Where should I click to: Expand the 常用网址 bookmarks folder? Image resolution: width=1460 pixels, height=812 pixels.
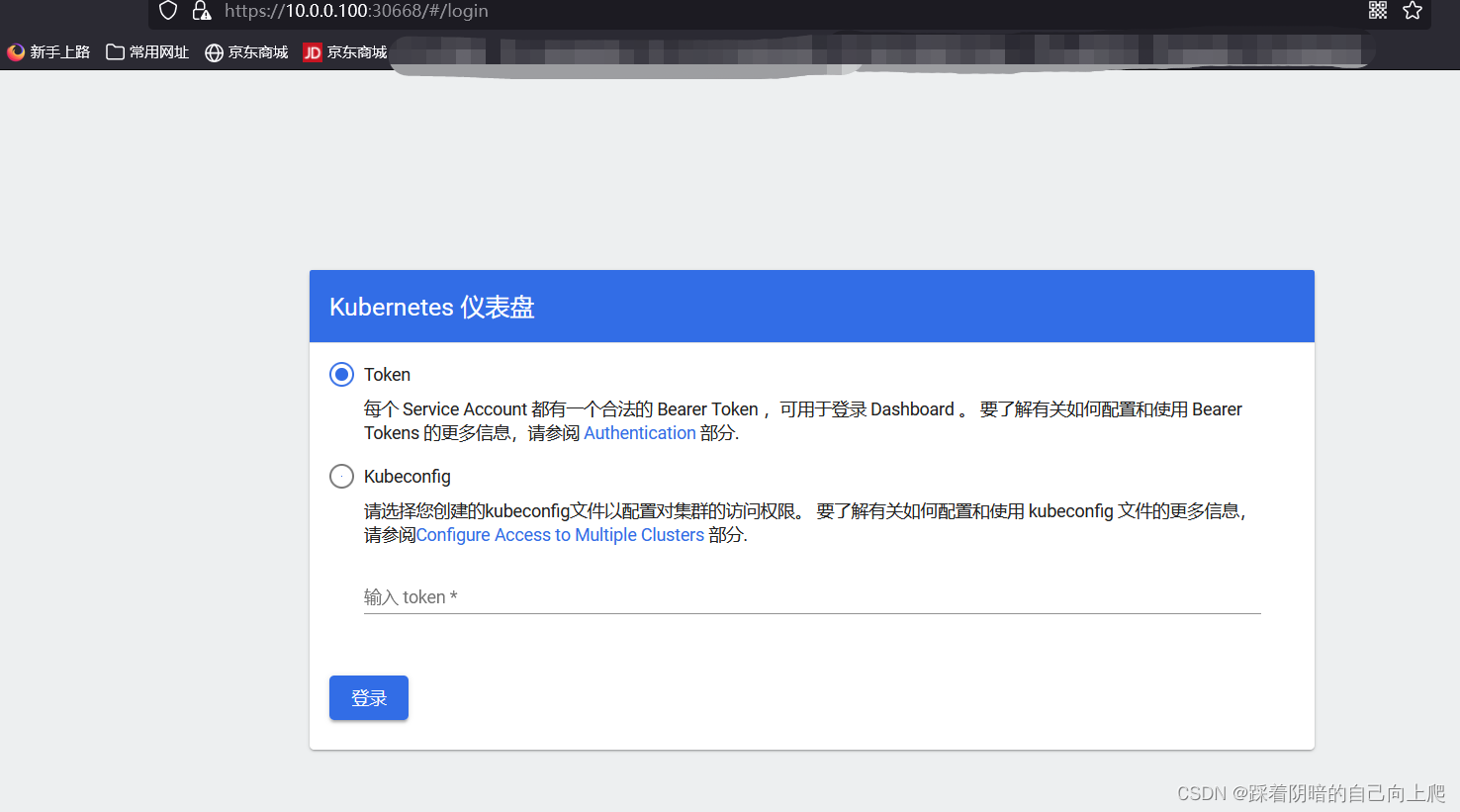click(x=146, y=51)
